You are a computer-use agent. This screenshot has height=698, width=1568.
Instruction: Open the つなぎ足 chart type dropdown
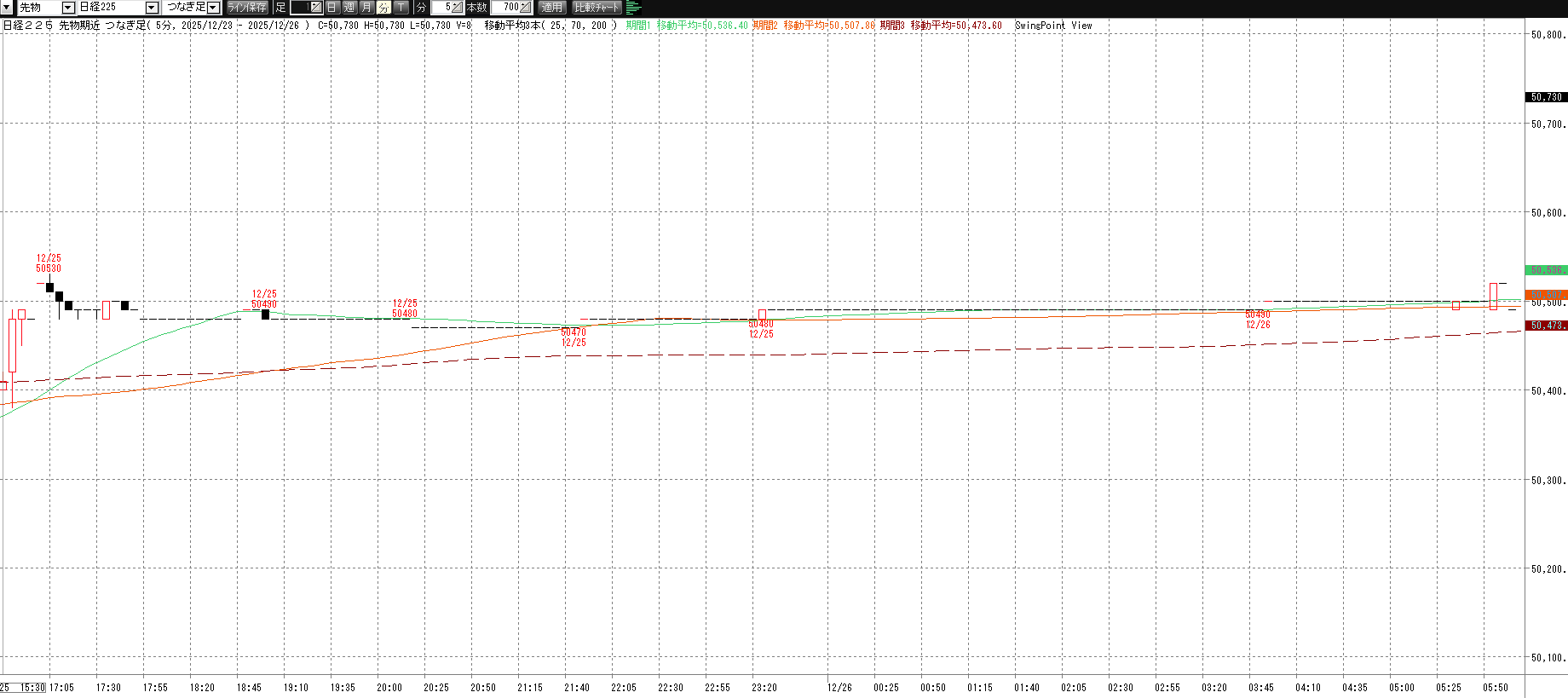click(213, 8)
